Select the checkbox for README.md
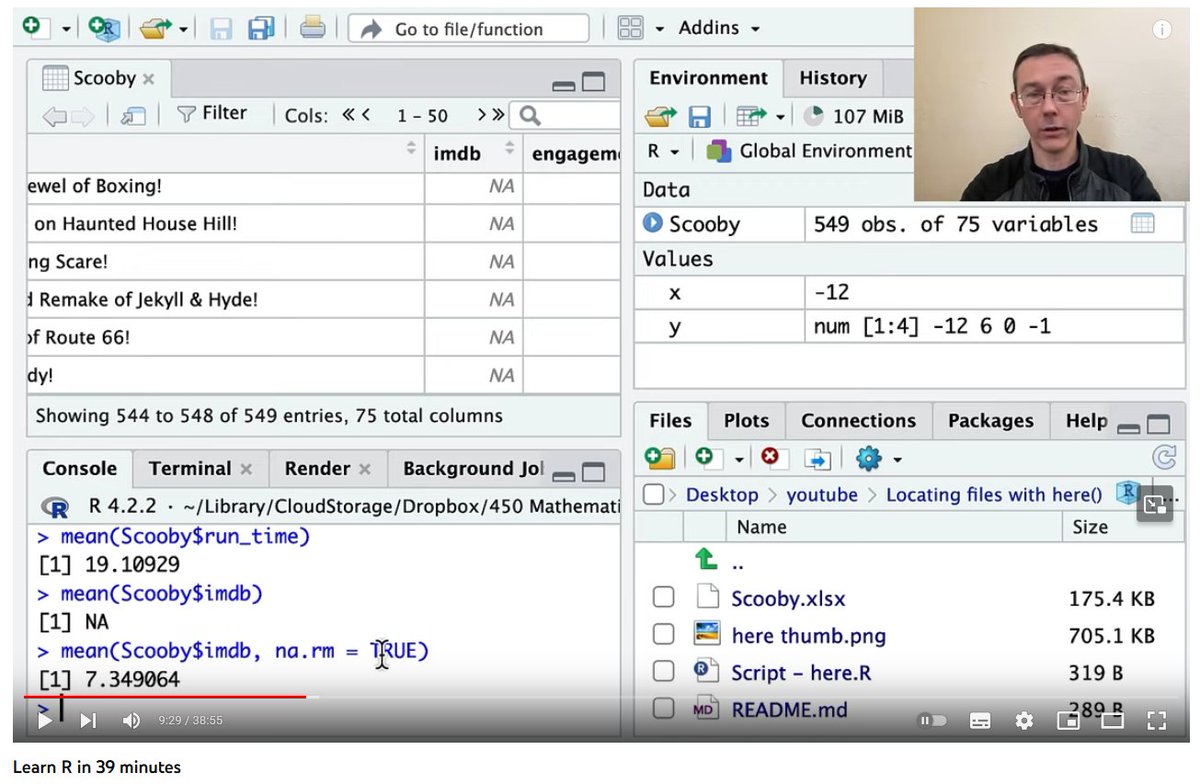Viewport: 1200px width, 784px height. tap(663, 709)
